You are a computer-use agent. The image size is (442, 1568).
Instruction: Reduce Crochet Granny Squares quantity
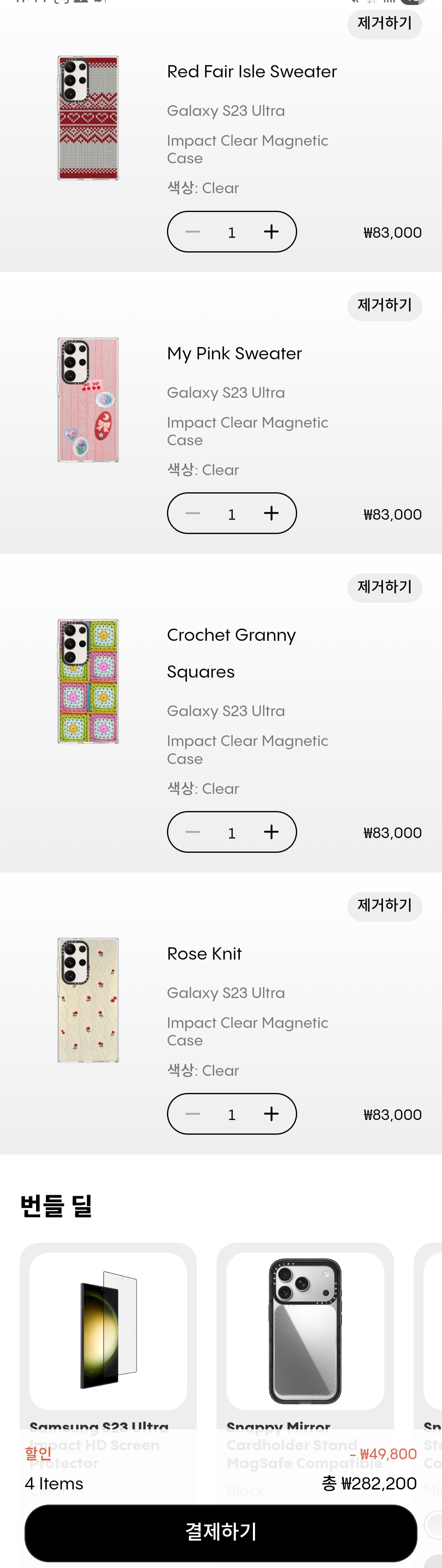[x=192, y=832]
